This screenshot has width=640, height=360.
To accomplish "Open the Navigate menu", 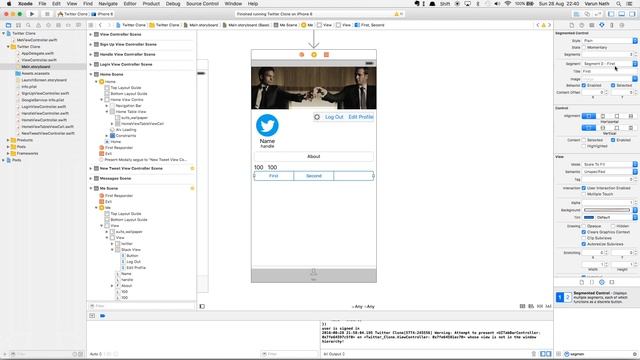I will click(108, 4).
